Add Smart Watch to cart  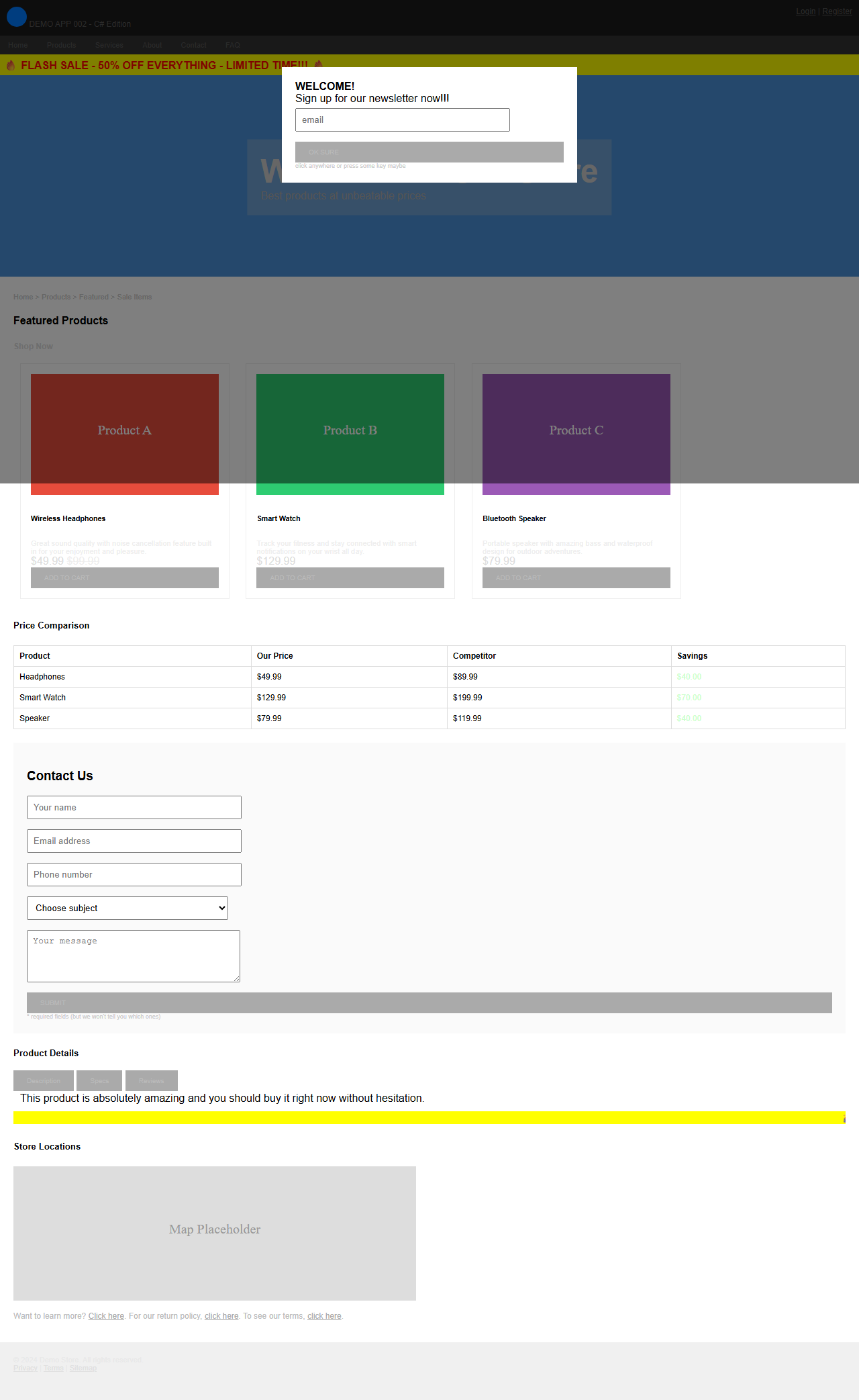click(x=350, y=577)
